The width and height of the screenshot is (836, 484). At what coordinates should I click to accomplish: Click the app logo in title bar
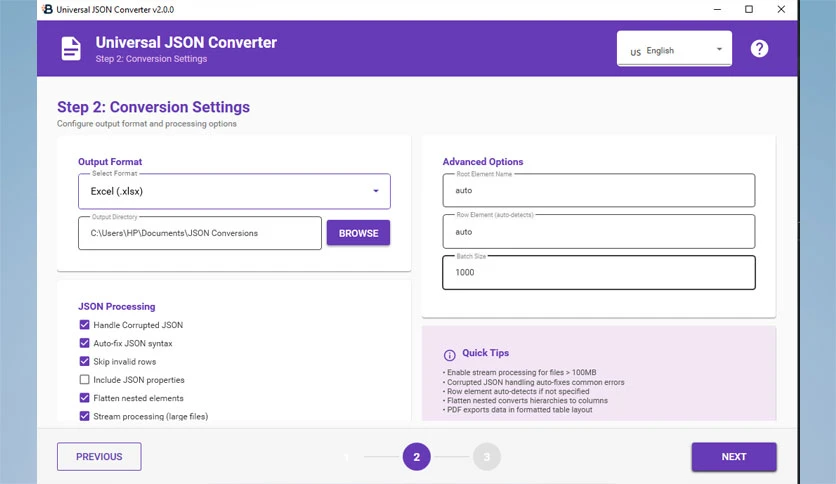click(47, 9)
